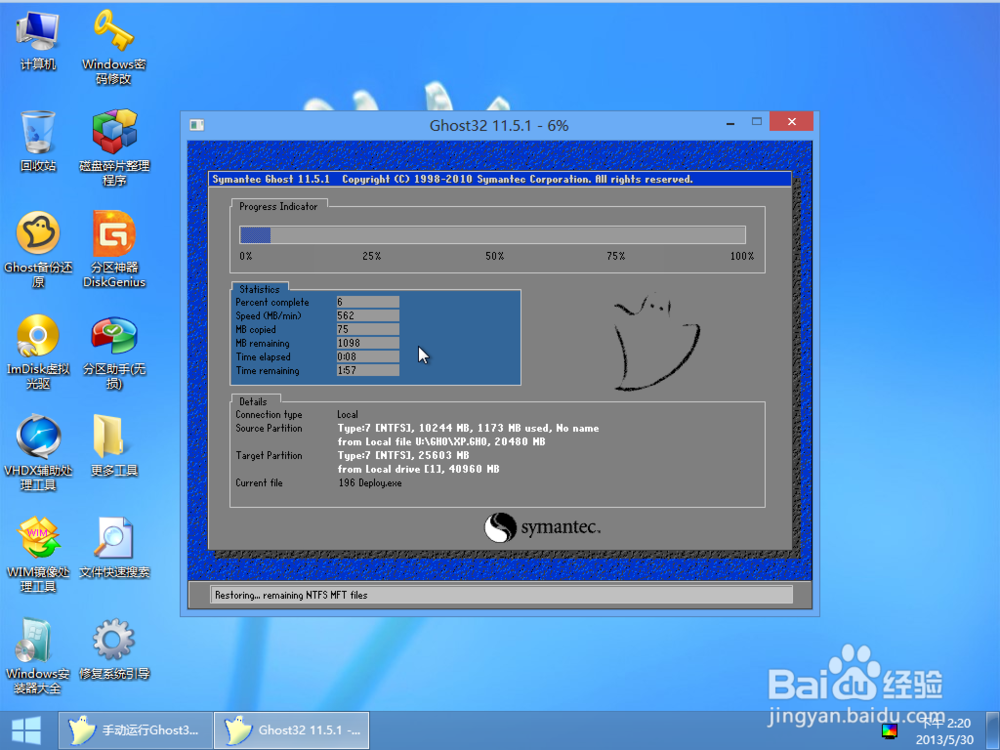Launch WIM镜像处理工具 desktop icon
The image size is (1000, 750).
[38, 554]
